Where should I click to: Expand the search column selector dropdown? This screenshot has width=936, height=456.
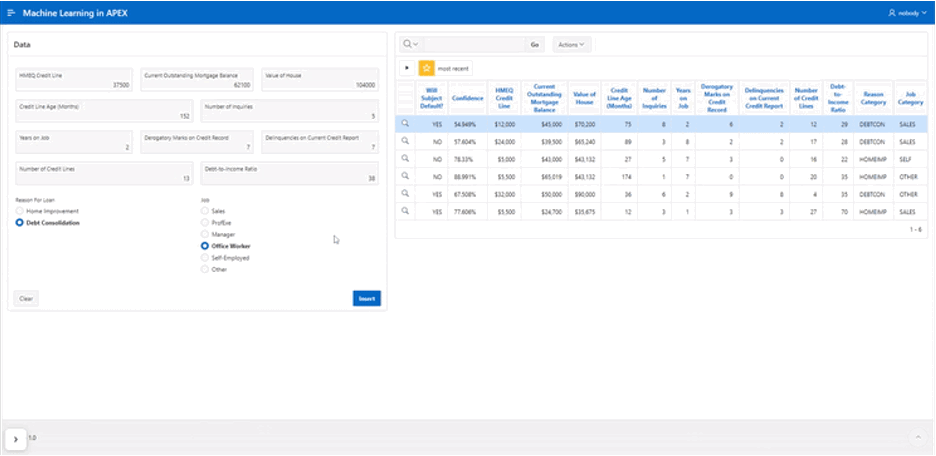(411, 44)
